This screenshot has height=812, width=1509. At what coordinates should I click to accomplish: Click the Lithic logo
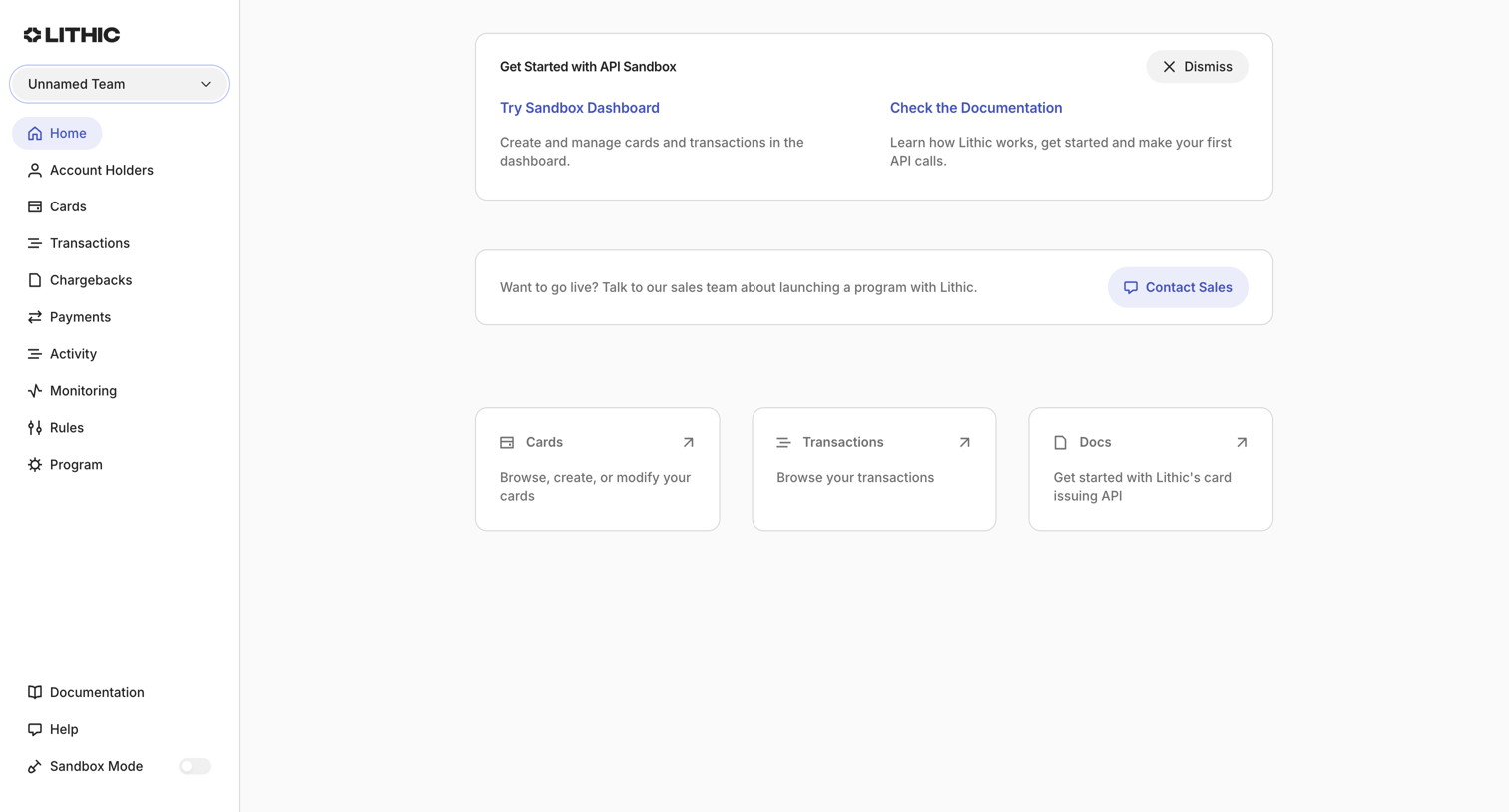[72, 35]
